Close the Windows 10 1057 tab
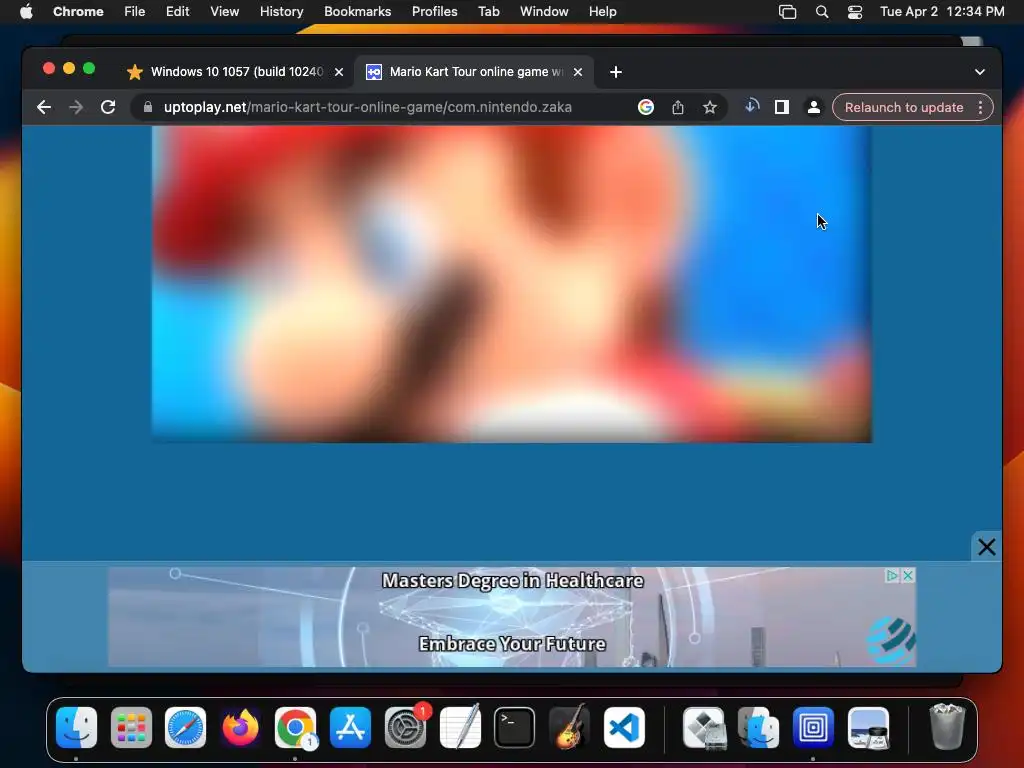The image size is (1024, 768). 339,72
